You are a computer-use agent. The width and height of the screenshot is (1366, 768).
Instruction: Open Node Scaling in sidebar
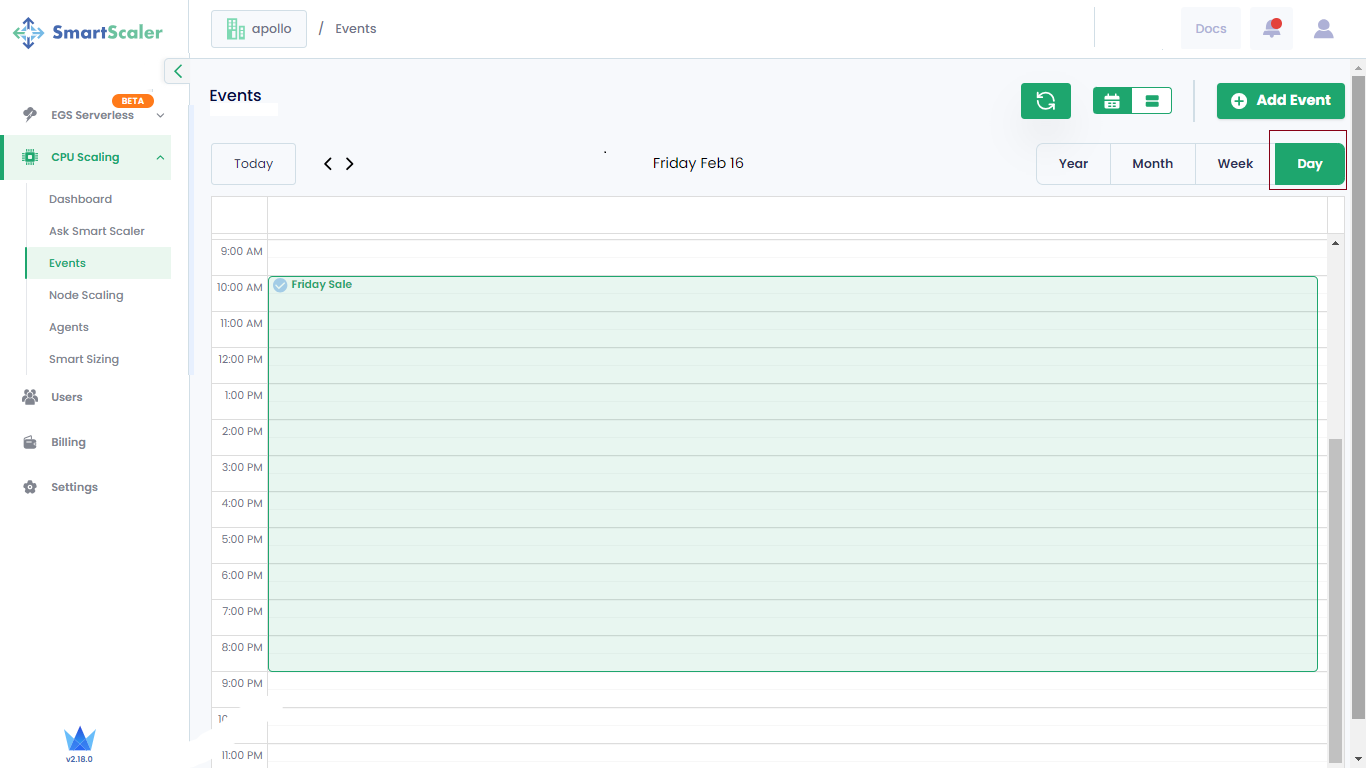pos(86,295)
